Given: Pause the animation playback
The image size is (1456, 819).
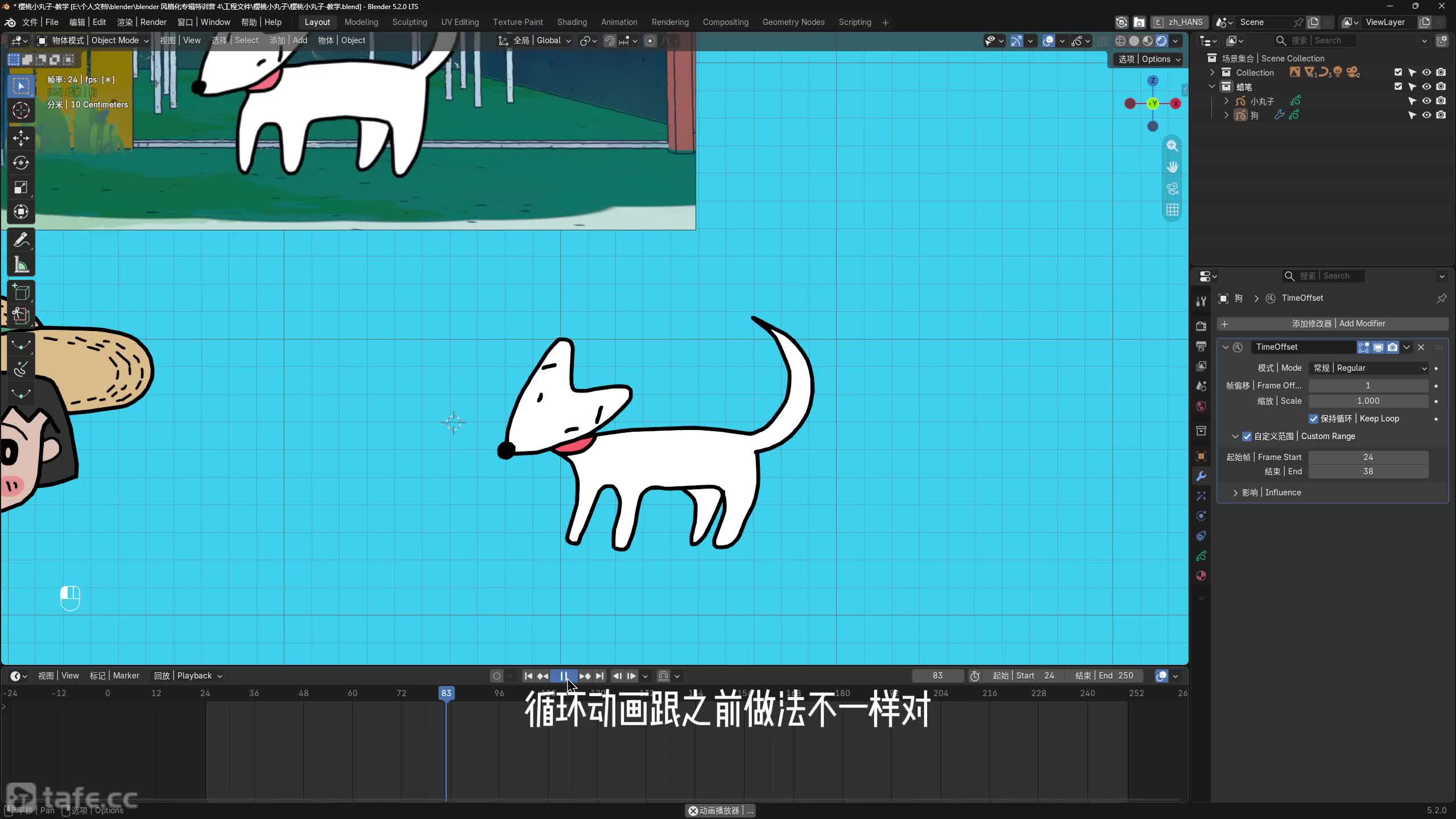Looking at the screenshot, I should click(x=564, y=676).
